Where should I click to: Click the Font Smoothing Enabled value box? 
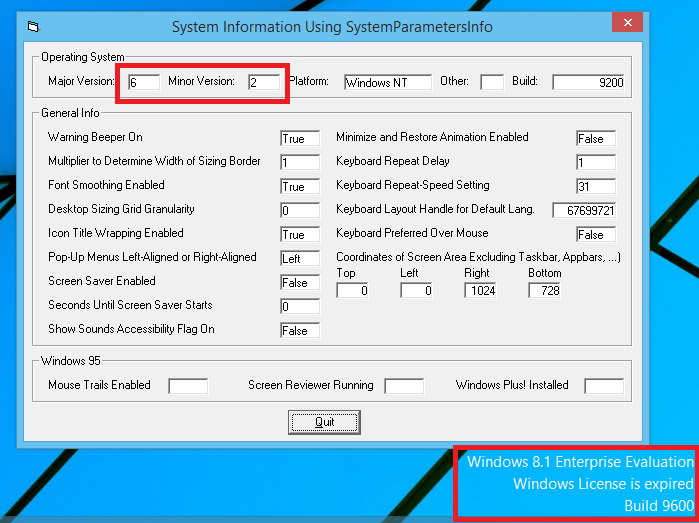click(300, 186)
